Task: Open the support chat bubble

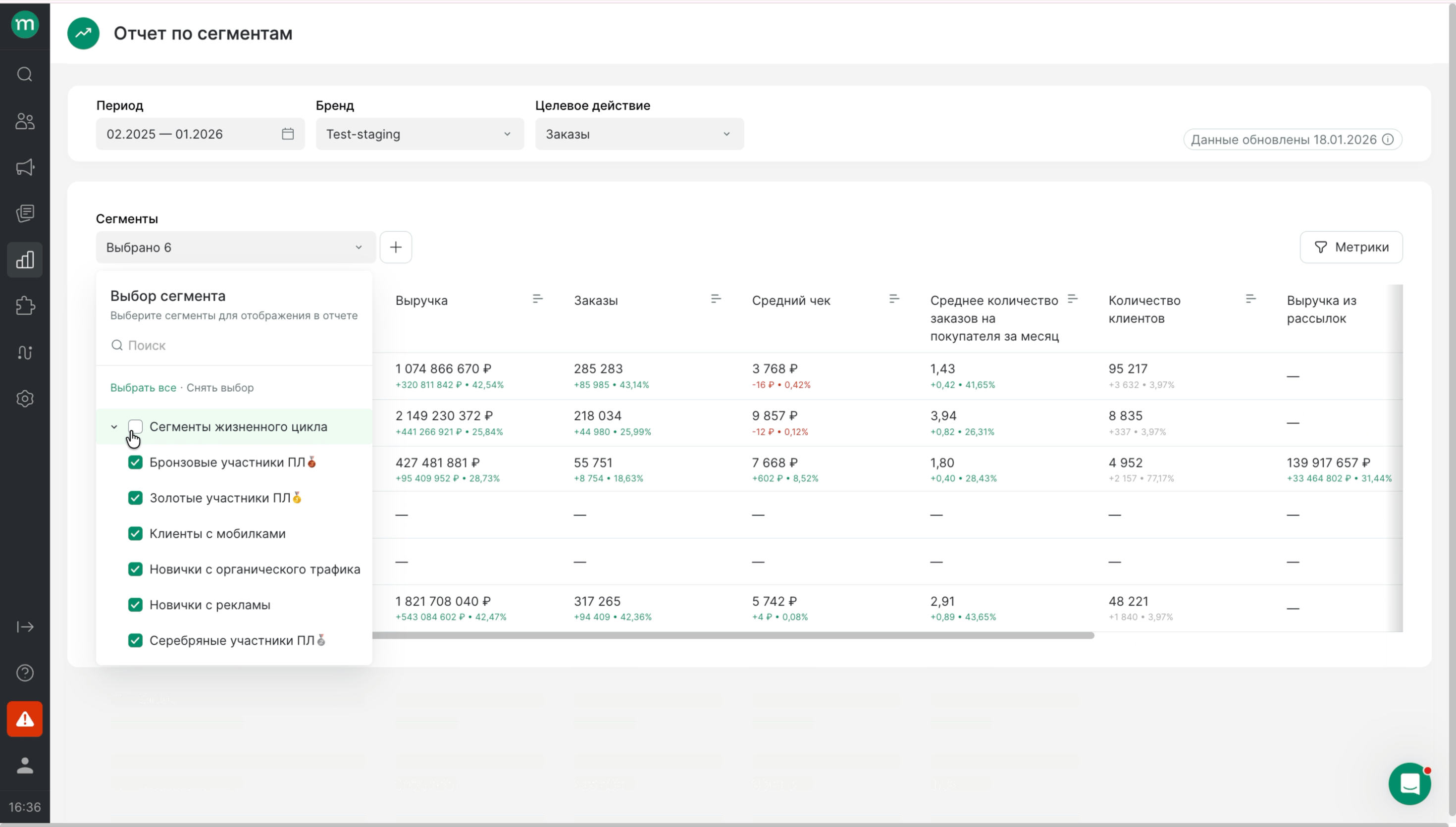Action: (1409, 784)
